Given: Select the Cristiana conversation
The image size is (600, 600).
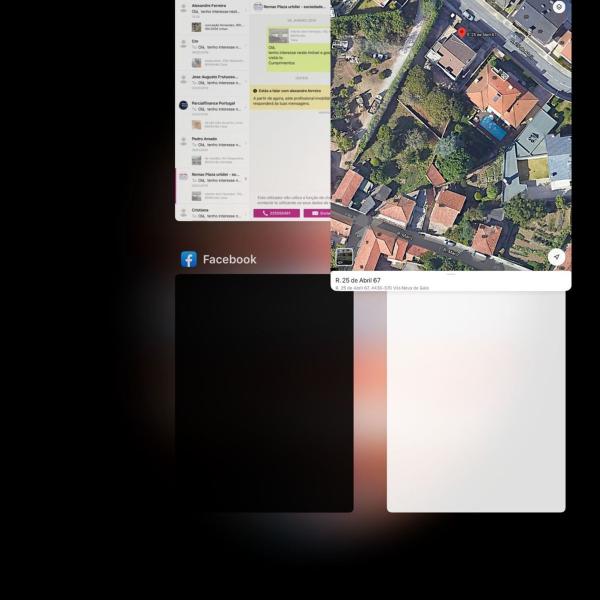Looking at the screenshot, I should 215,212.
